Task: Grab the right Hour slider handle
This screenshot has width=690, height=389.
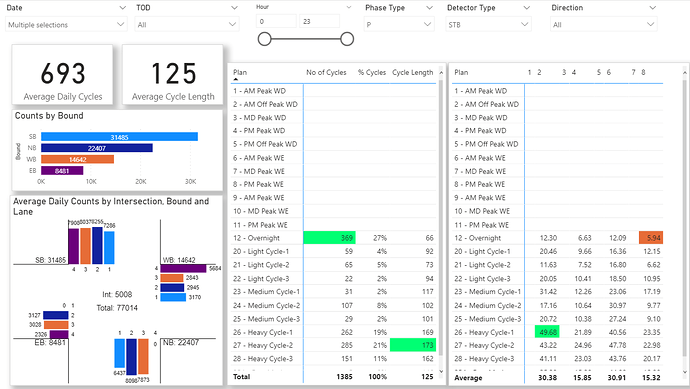Action: point(347,39)
